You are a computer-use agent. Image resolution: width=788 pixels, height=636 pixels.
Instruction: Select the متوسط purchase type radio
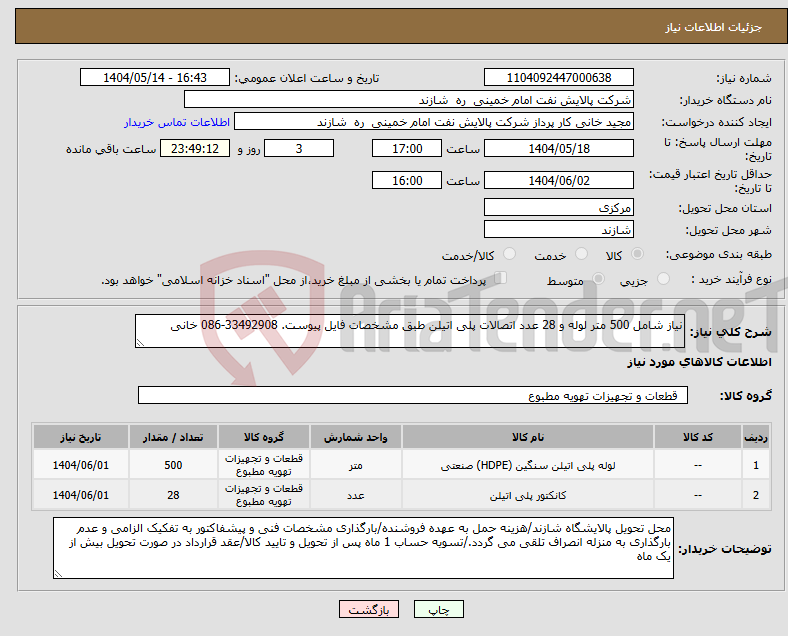599,278
